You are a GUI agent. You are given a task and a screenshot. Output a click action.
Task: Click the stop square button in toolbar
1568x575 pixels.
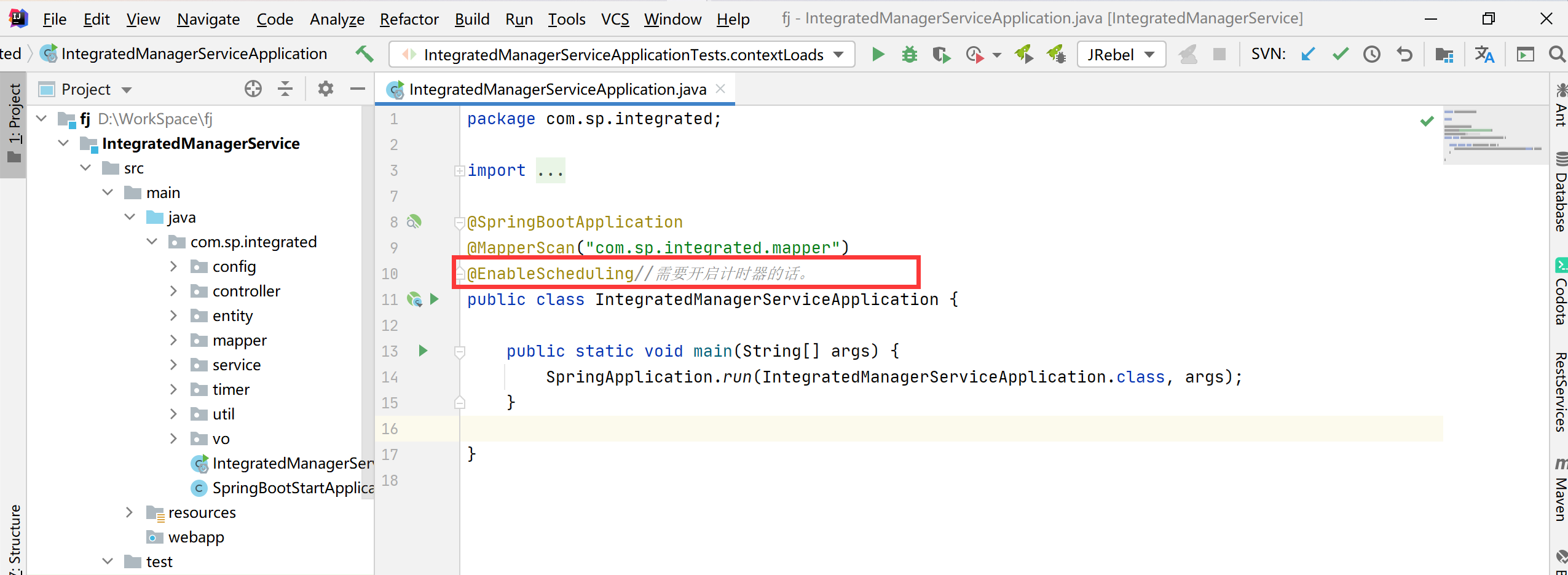[1219, 54]
